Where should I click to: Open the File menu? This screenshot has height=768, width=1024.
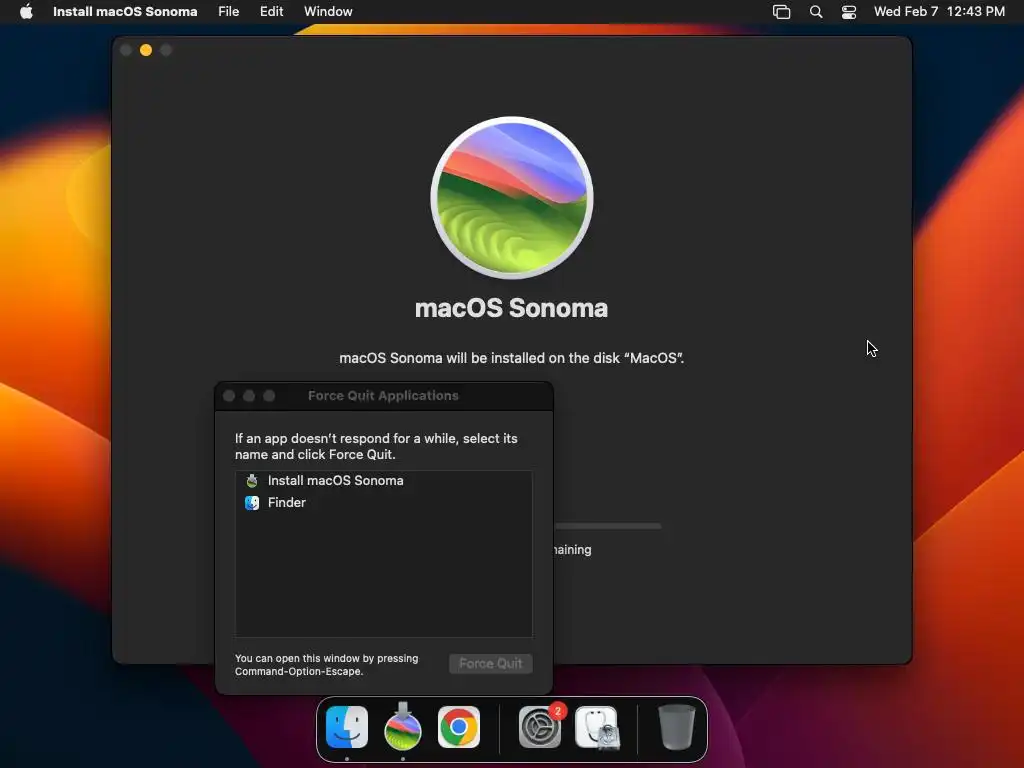click(x=229, y=11)
